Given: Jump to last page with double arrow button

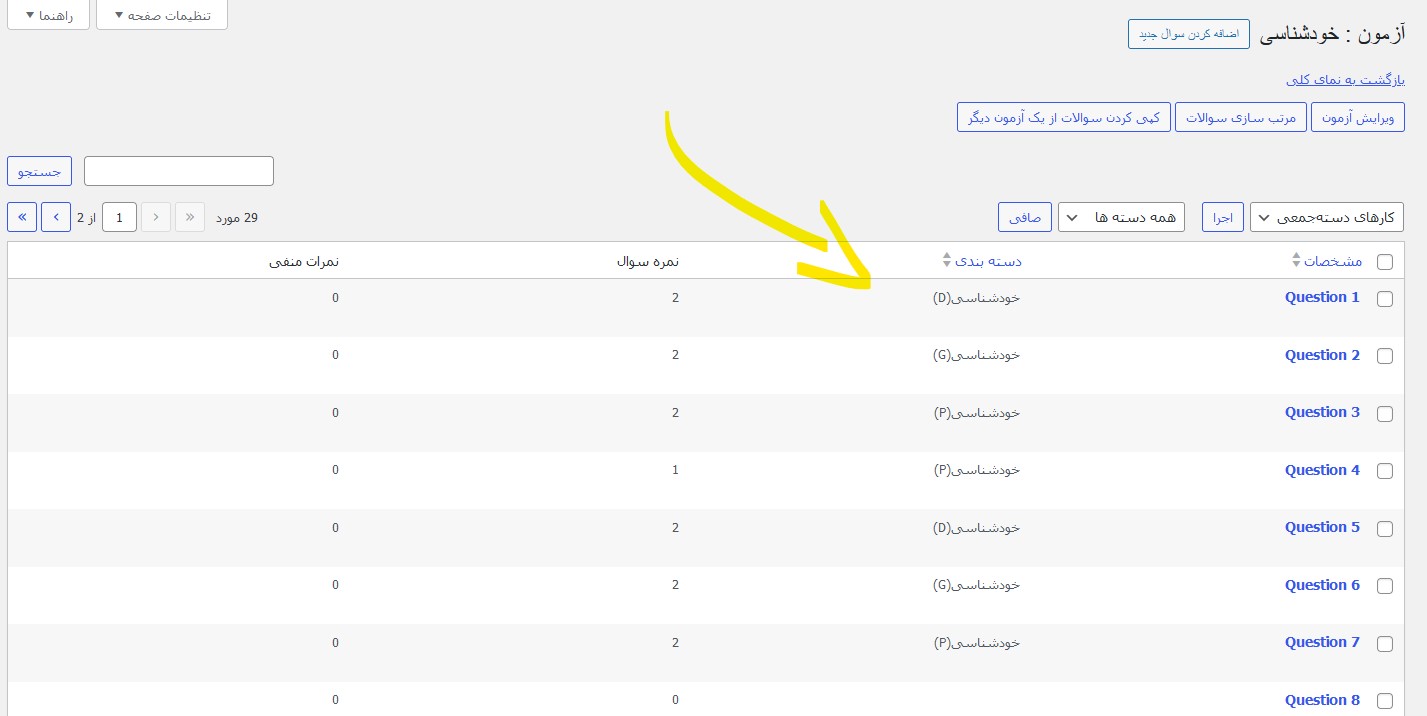Looking at the screenshot, I should [x=22, y=217].
